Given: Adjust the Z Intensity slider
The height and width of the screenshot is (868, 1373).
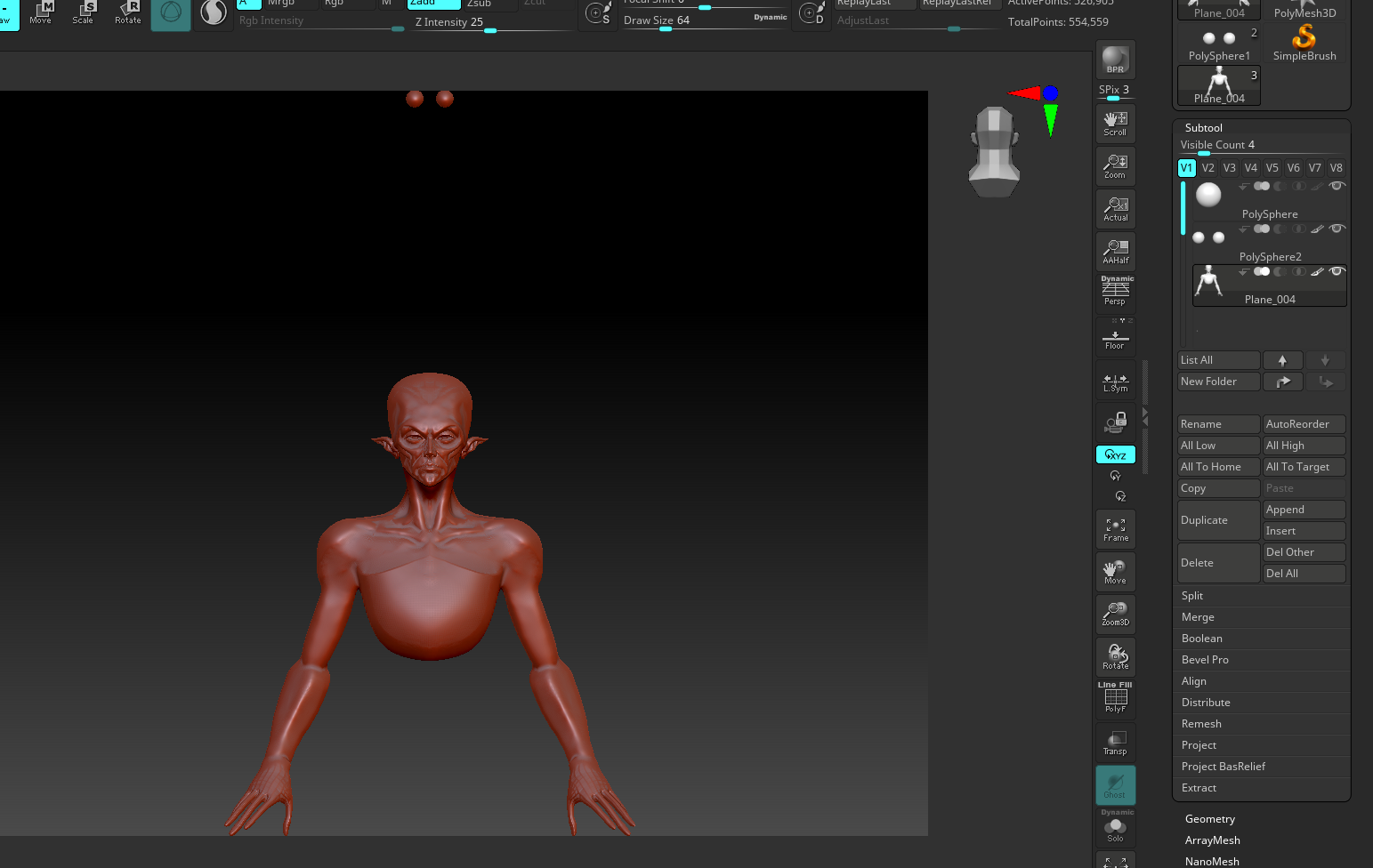Looking at the screenshot, I should (x=490, y=30).
